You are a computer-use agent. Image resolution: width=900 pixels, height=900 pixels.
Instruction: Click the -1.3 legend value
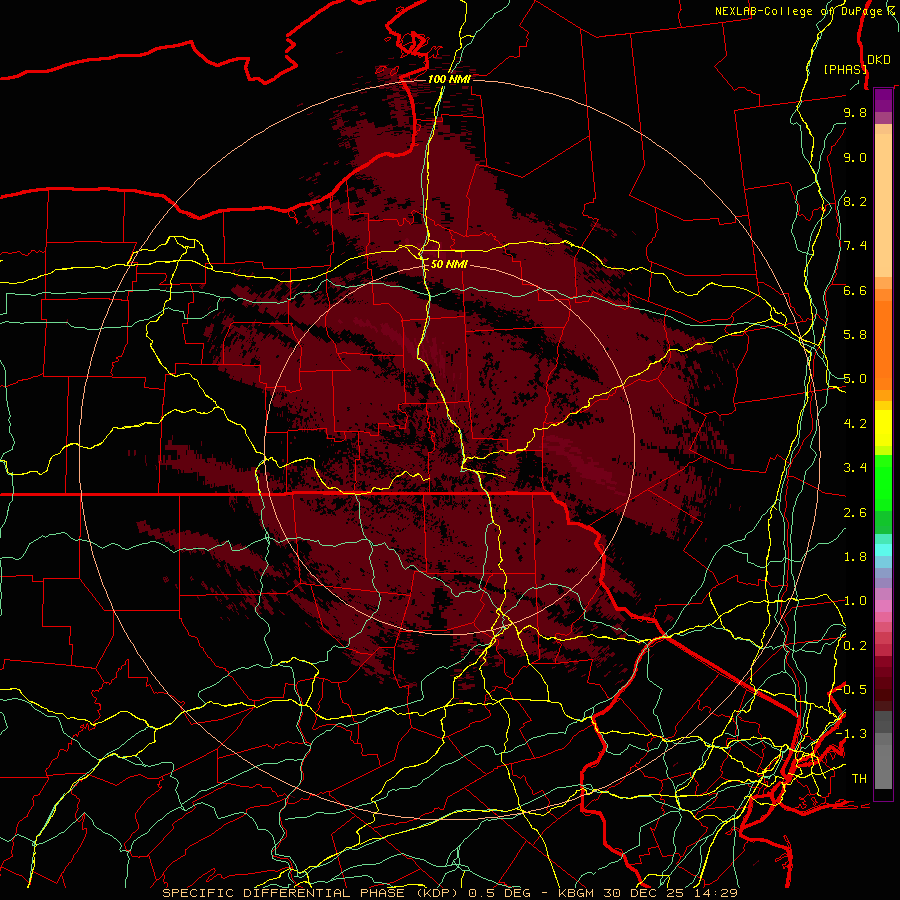pos(853,734)
